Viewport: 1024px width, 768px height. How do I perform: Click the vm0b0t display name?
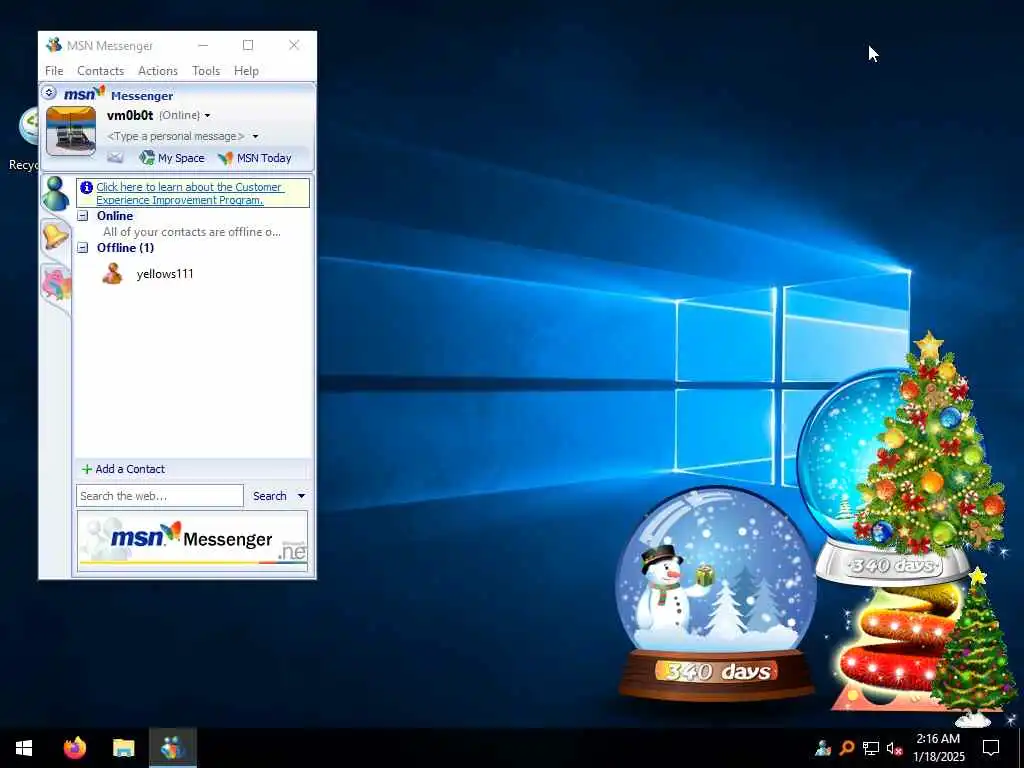click(130, 116)
